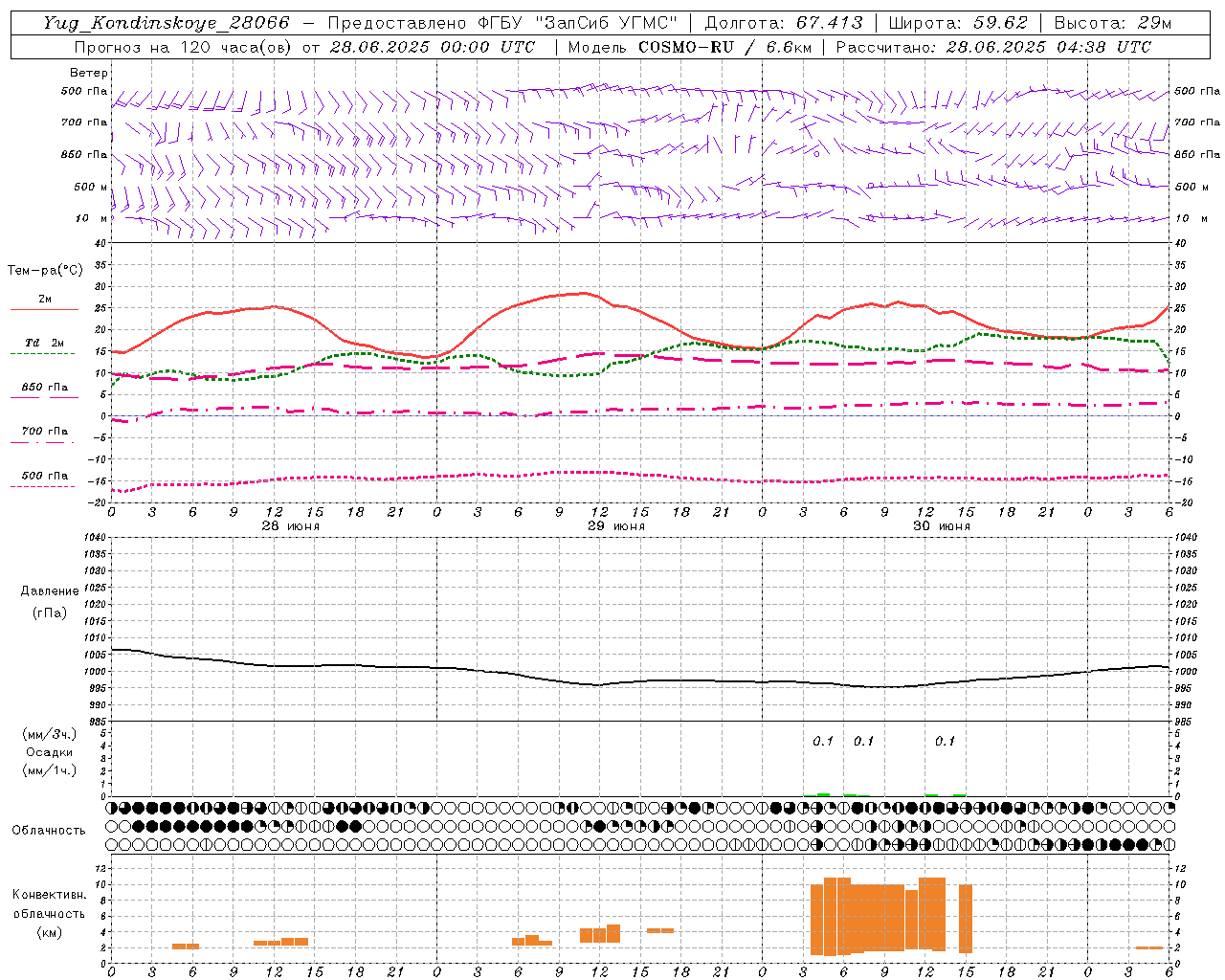Click the '2м' temperature legend entry
This screenshot has height=980, width=1225.
[45, 300]
